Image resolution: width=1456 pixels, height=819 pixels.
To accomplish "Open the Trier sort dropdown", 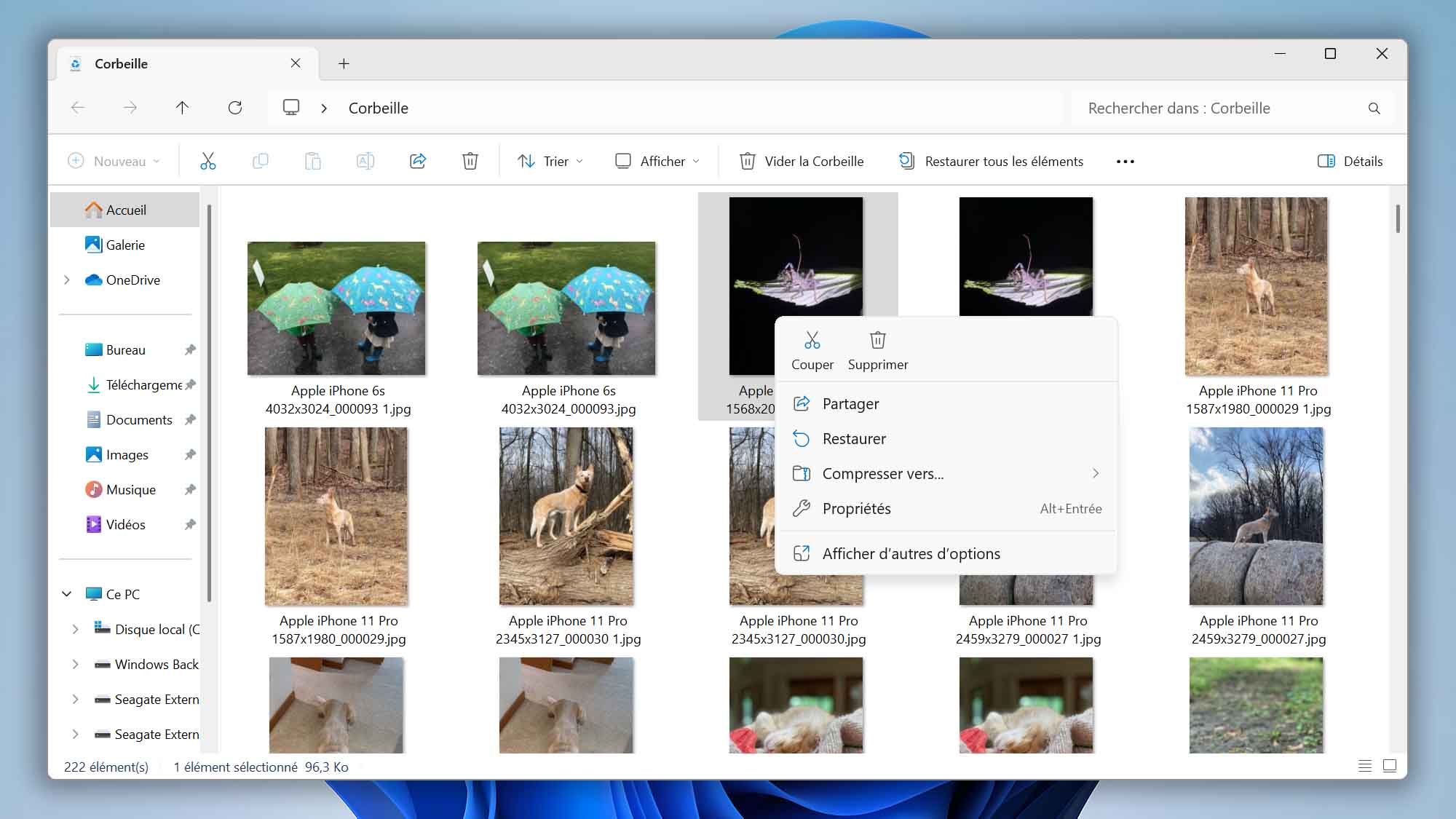I will click(x=550, y=161).
